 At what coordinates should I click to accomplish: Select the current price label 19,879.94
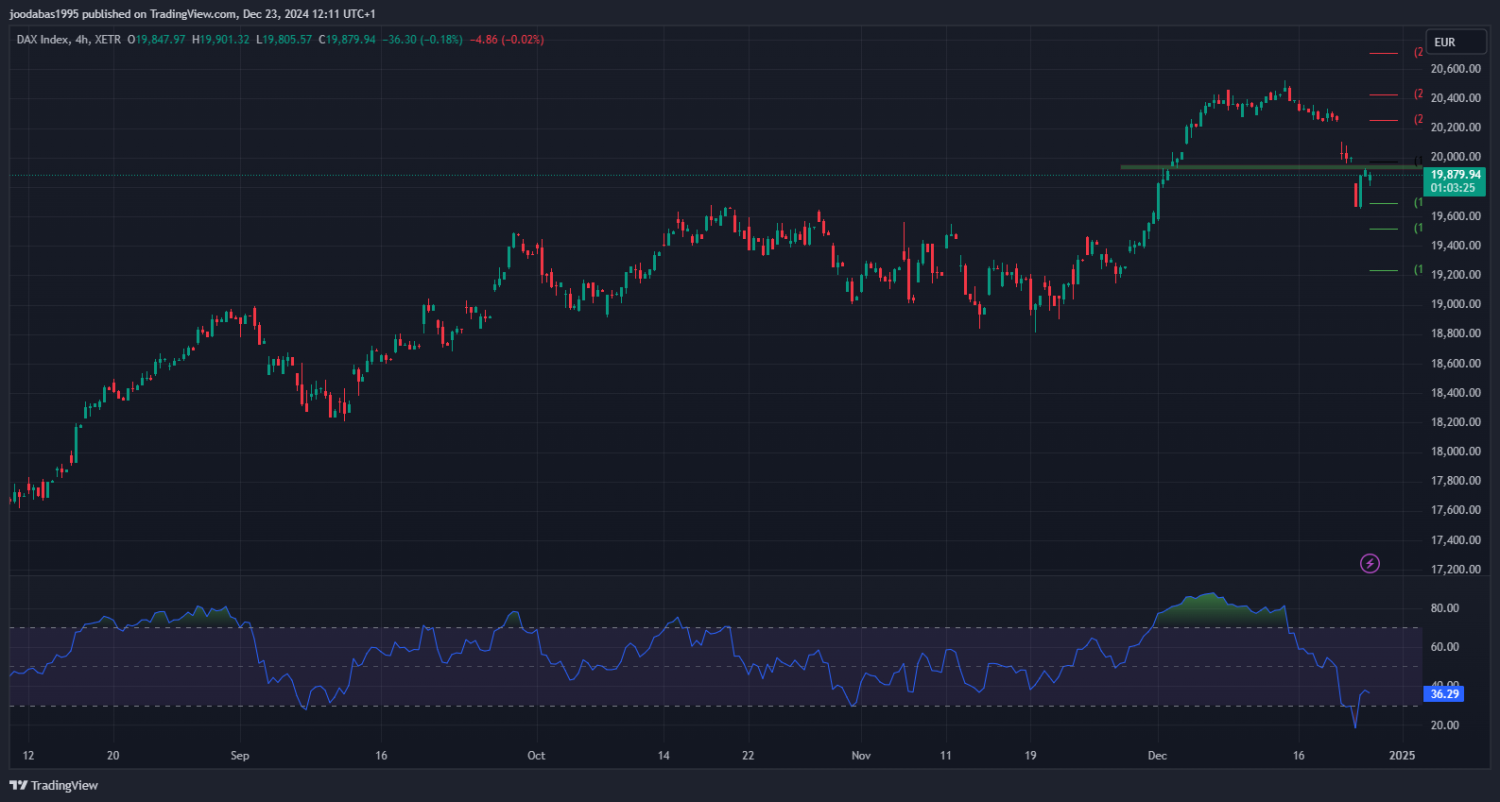[1455, 174]
